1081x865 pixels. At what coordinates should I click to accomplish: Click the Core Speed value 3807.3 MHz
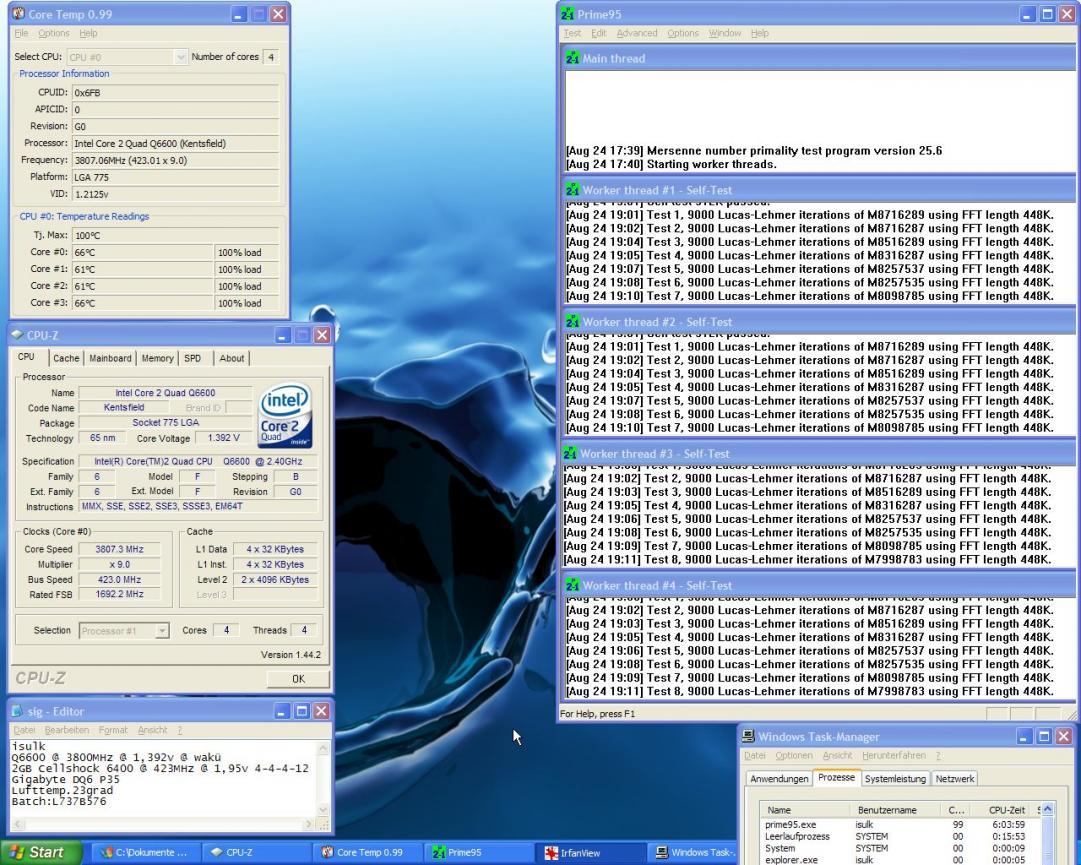(x=119, y=549)
